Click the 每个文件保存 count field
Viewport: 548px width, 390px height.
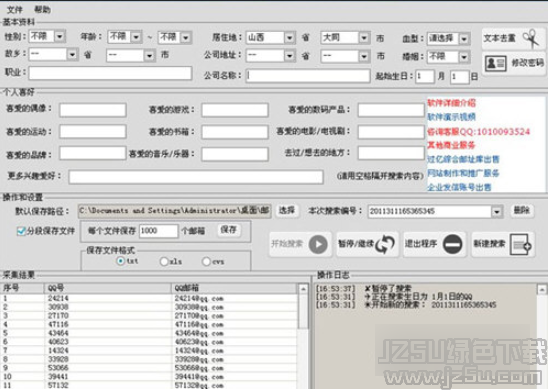159,231
